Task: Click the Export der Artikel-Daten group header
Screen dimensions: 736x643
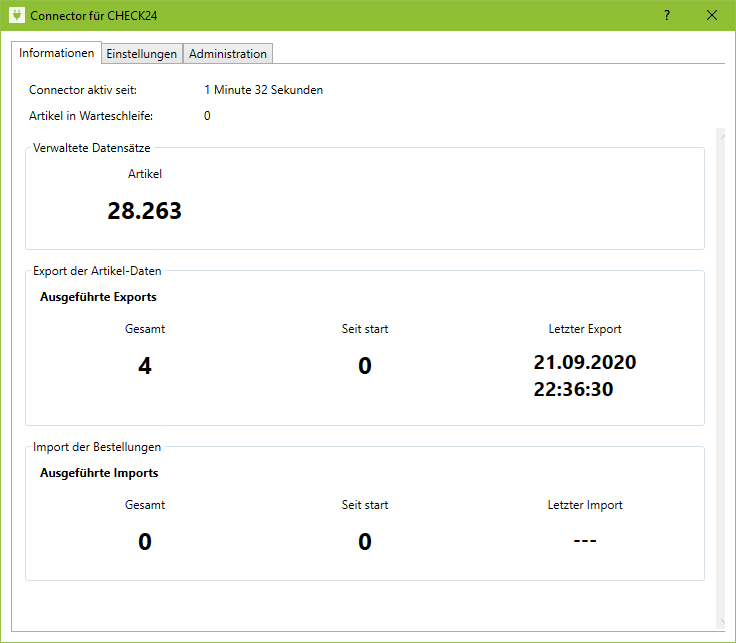Action: [x=97, y=271]
